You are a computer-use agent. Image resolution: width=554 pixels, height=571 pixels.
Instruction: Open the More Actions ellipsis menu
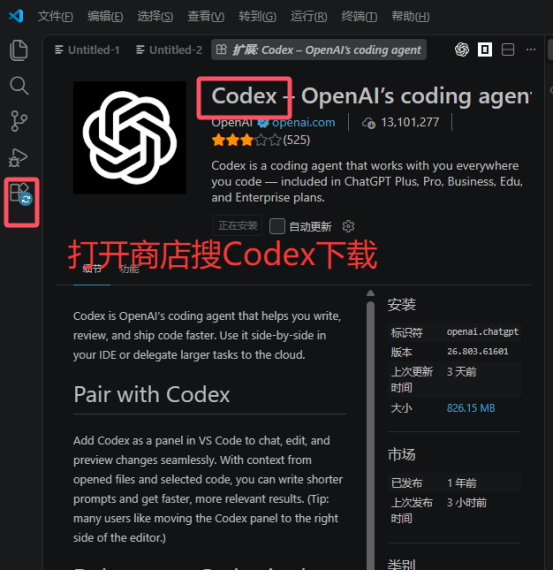tap(531, 50)
